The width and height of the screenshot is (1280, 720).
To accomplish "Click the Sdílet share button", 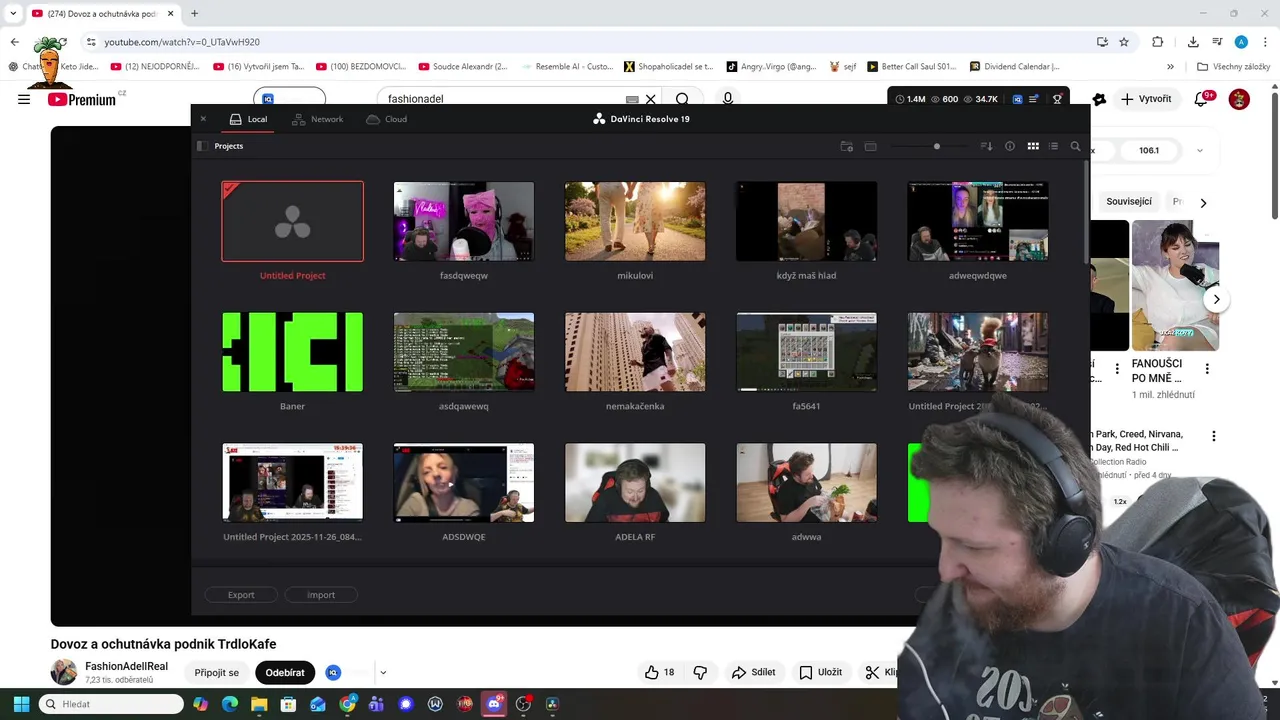I will [753, 673].
